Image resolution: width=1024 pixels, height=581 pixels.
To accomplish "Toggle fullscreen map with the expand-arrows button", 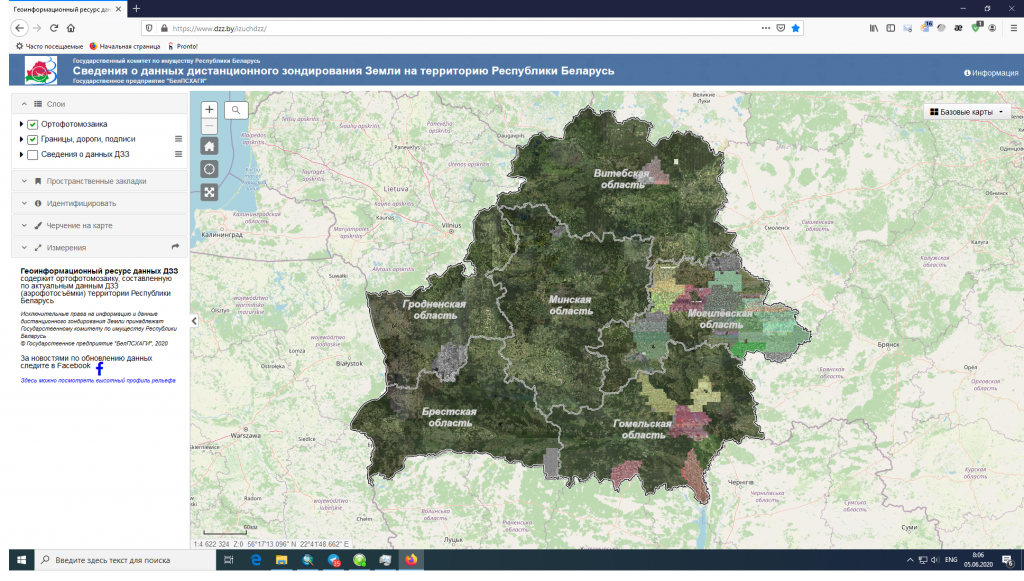I will (x=209, y=192).
